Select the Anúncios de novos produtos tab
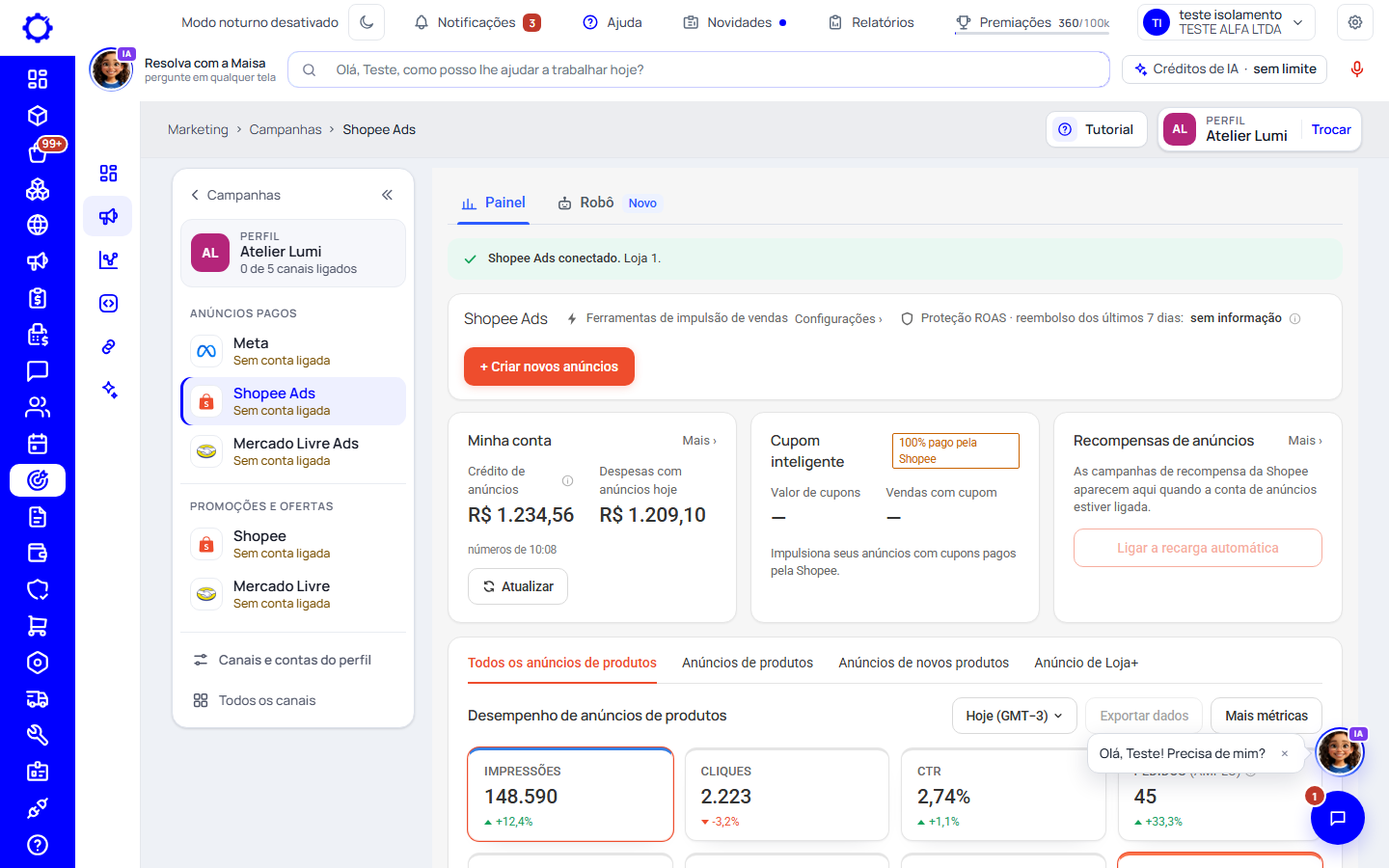The width and height of the screenshot is (1389, 868). coord(923,663)
